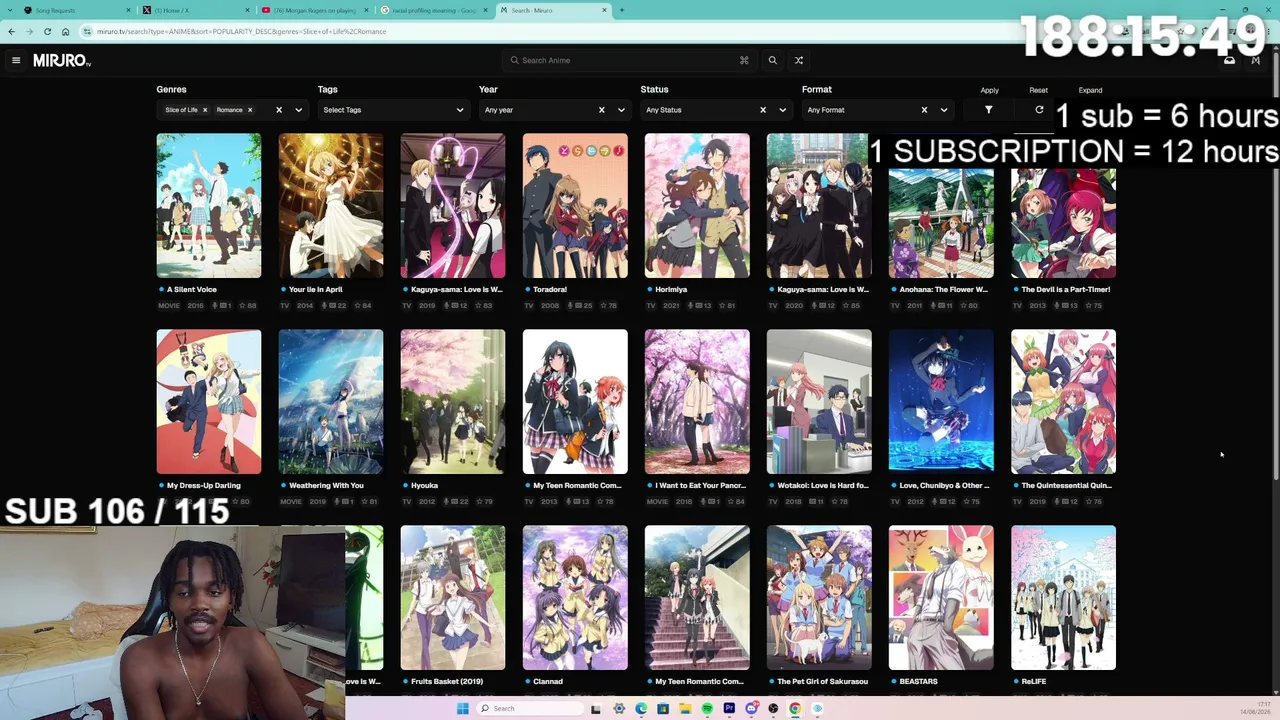Viewport: 1280px width, 720px height.
Task: Open Anohana: The Flower title link
Action: pyautogui.click(x=943, y=290)
